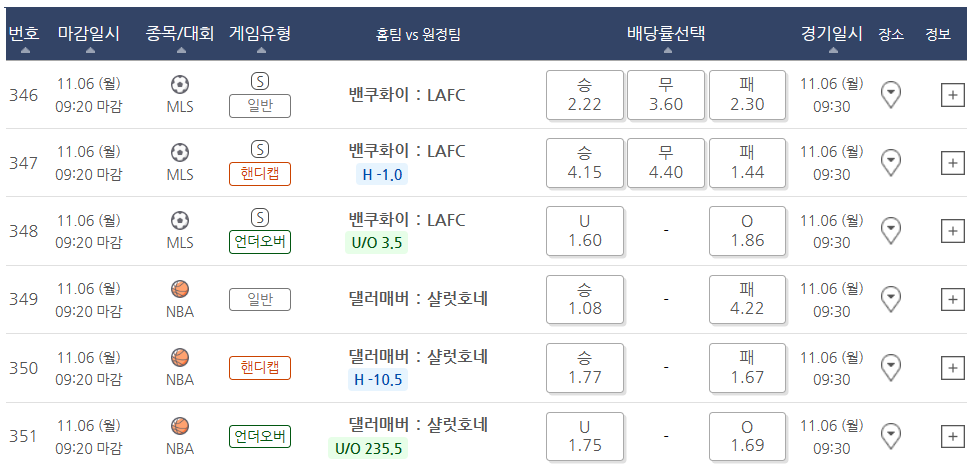
Task: Sort by 마감일시 column header
Action: (x=89, y=33)
